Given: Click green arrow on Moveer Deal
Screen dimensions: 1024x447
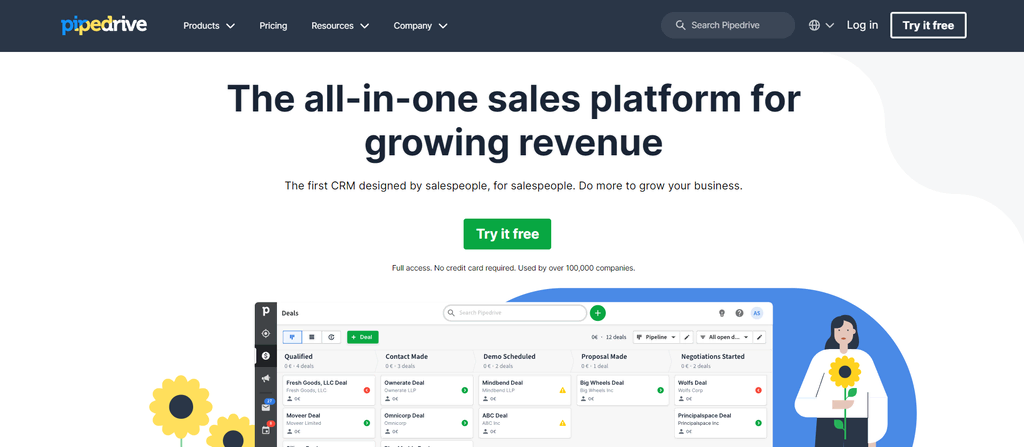Looking at the screenshot, I should pyautogui.click(x=366, y=423).
